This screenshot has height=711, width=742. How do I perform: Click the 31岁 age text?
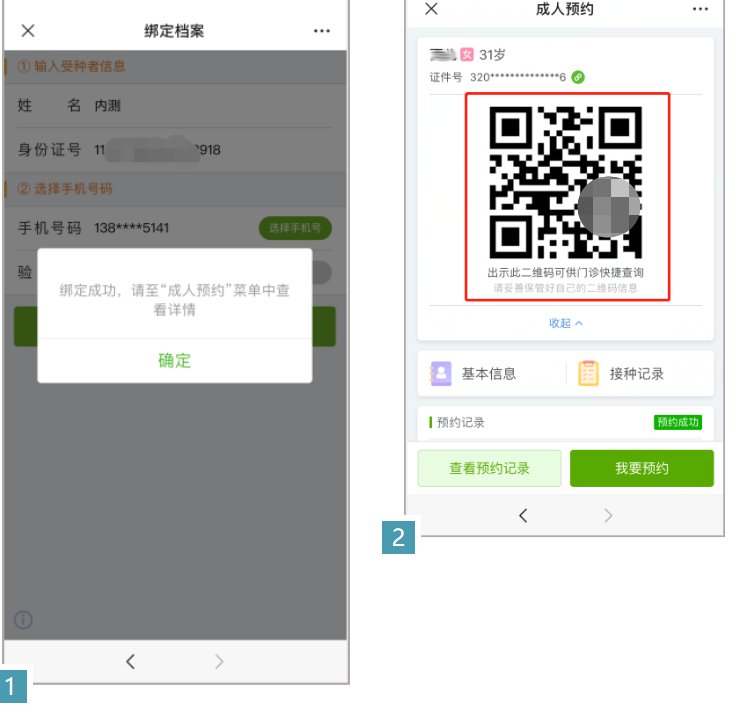point(492,55)
